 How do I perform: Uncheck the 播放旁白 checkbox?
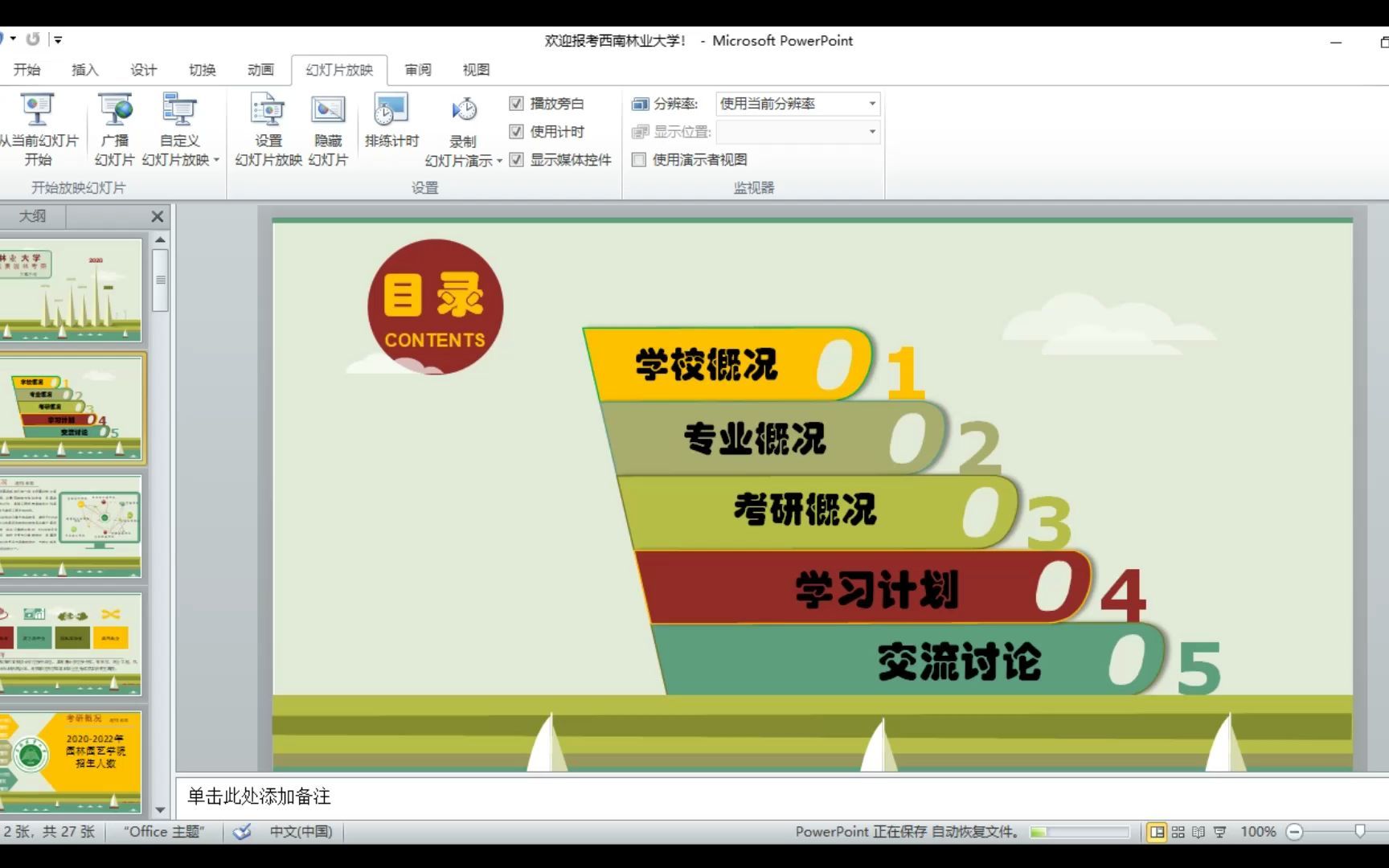(x=517, y=103)
